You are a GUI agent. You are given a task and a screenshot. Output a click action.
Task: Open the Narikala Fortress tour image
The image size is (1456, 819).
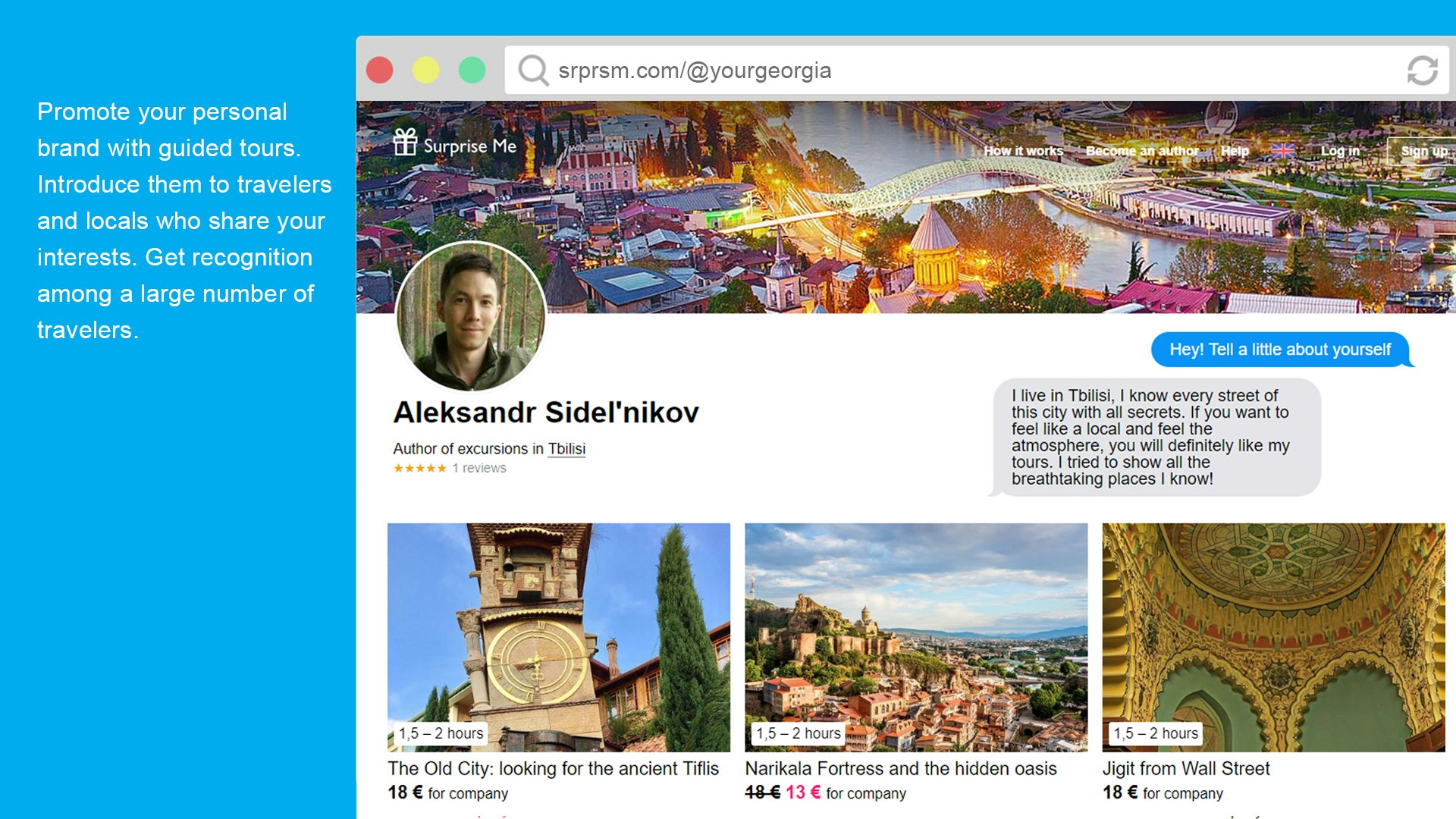915,637
